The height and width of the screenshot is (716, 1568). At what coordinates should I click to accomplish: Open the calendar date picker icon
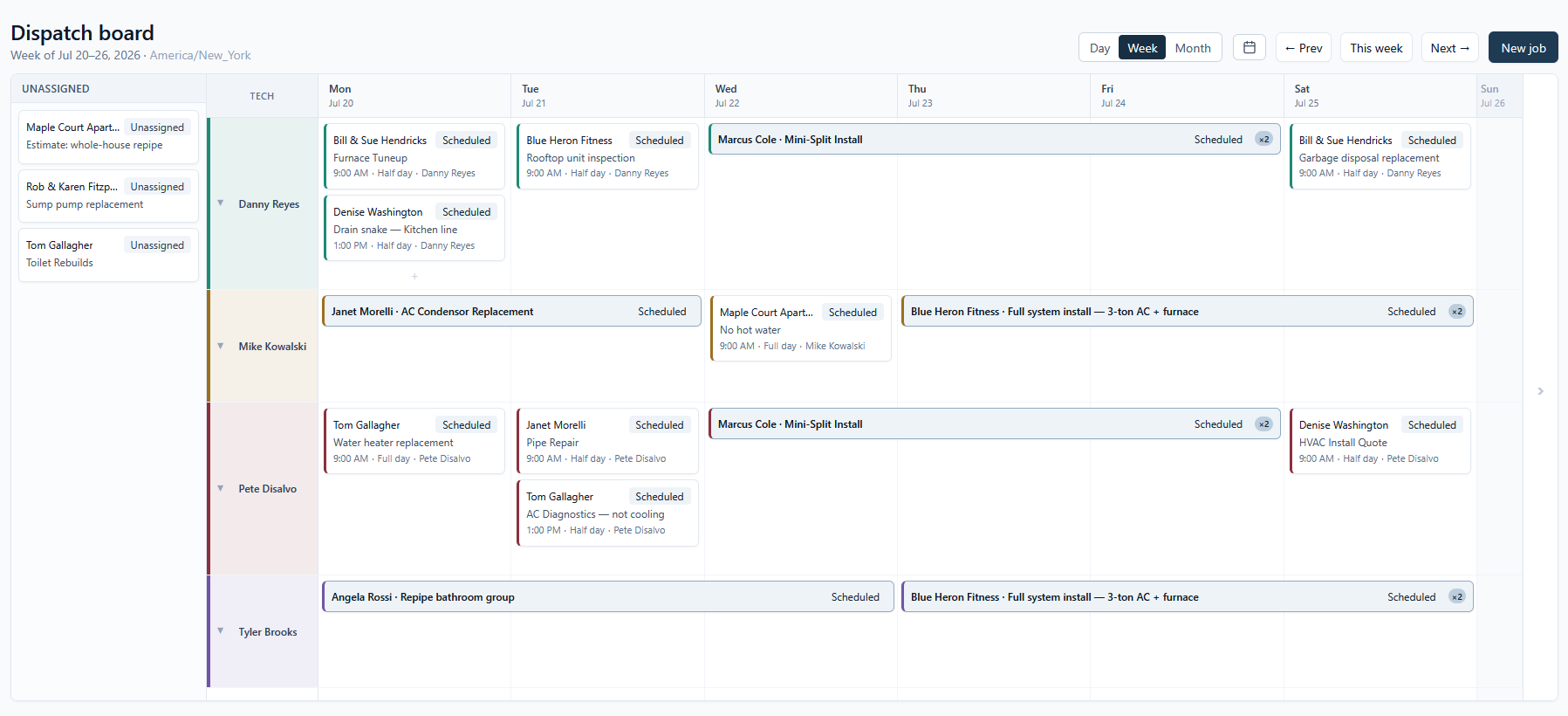coord(1249,47)
